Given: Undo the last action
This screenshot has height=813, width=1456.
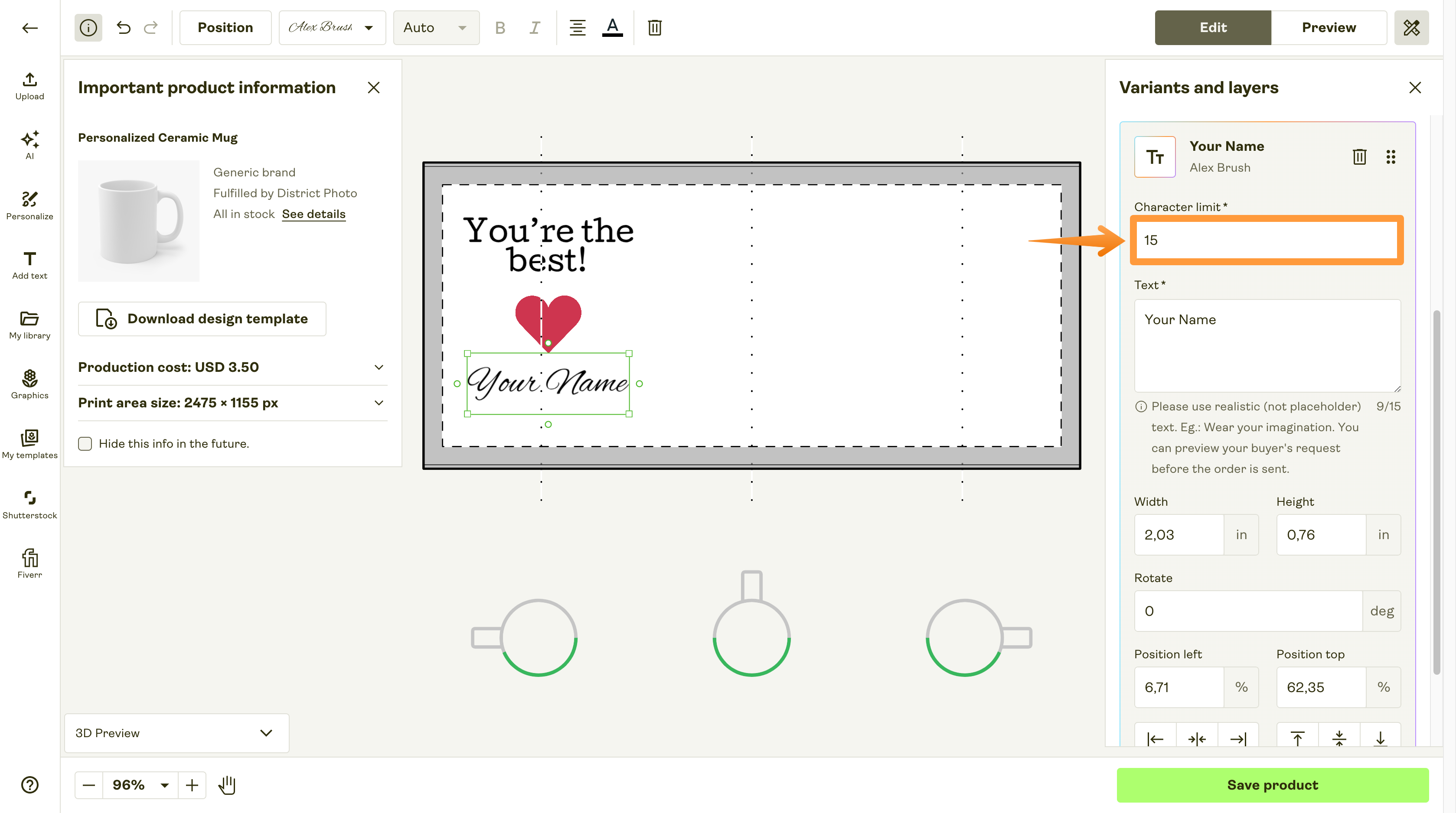Looking at the screenshot, I should click(123, 28).
